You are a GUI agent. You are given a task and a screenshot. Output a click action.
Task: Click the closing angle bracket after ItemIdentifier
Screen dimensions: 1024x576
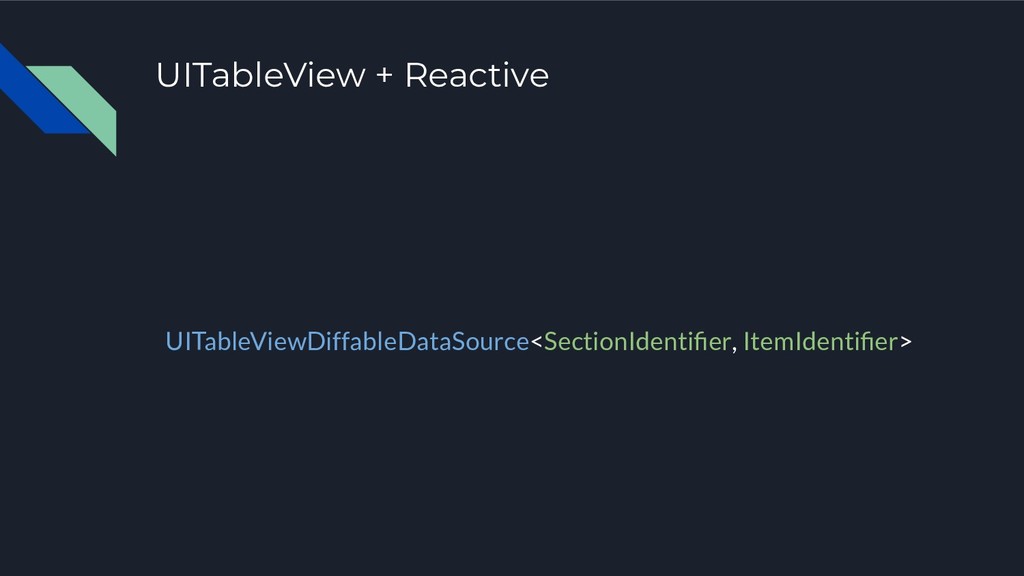(x=906, y=342)
